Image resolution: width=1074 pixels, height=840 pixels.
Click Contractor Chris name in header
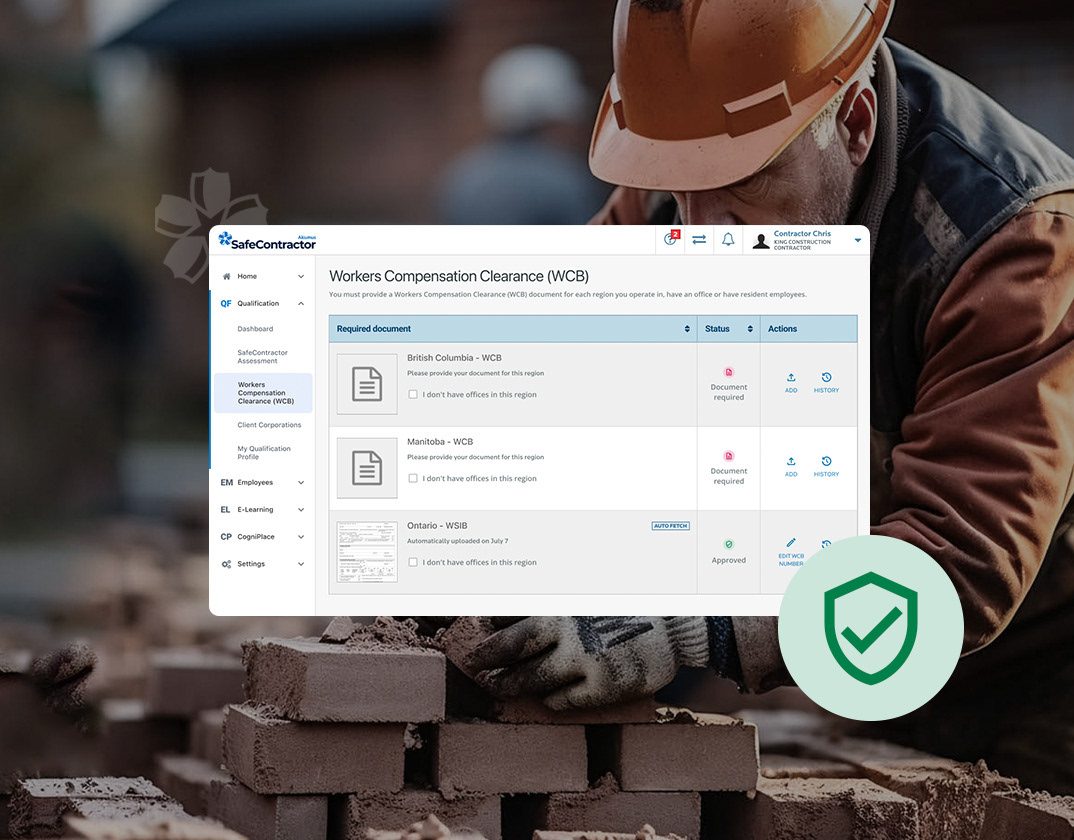802,234
